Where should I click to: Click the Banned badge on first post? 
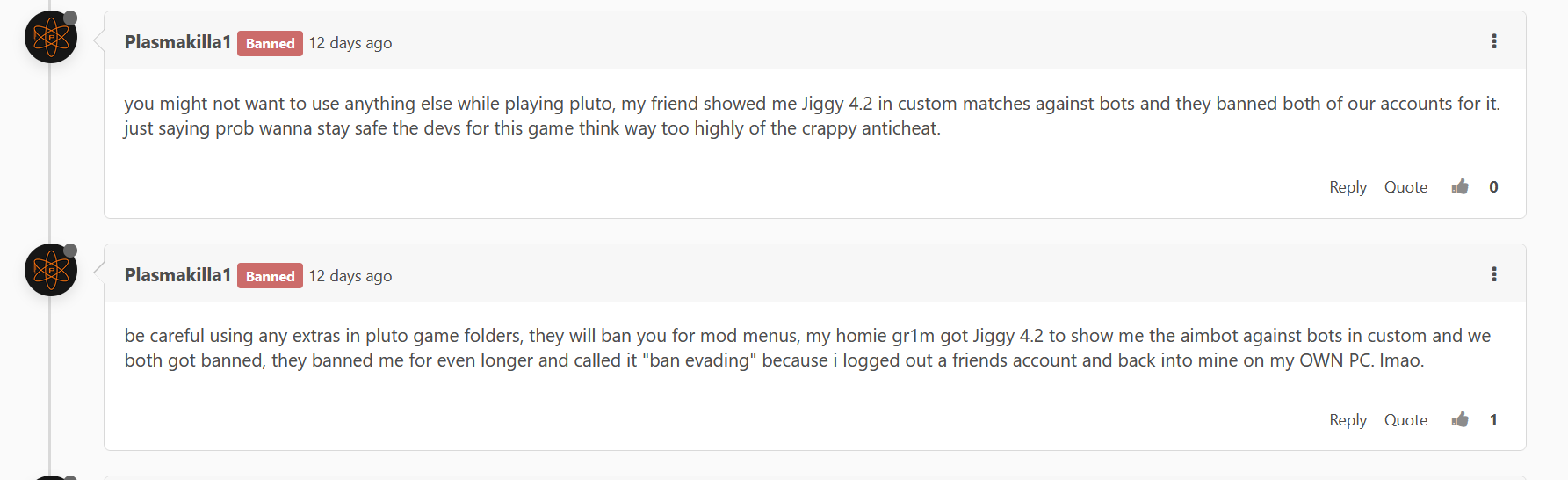click(x=270, y=43)
